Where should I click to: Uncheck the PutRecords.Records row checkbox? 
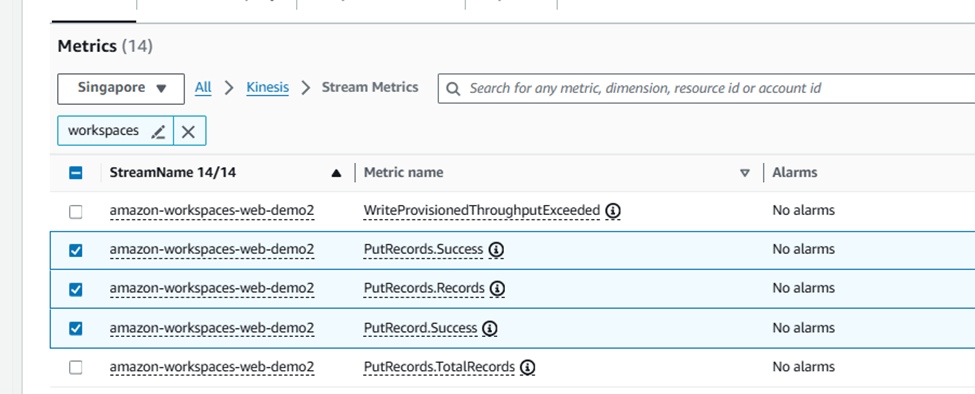click(x=75, y=290)
